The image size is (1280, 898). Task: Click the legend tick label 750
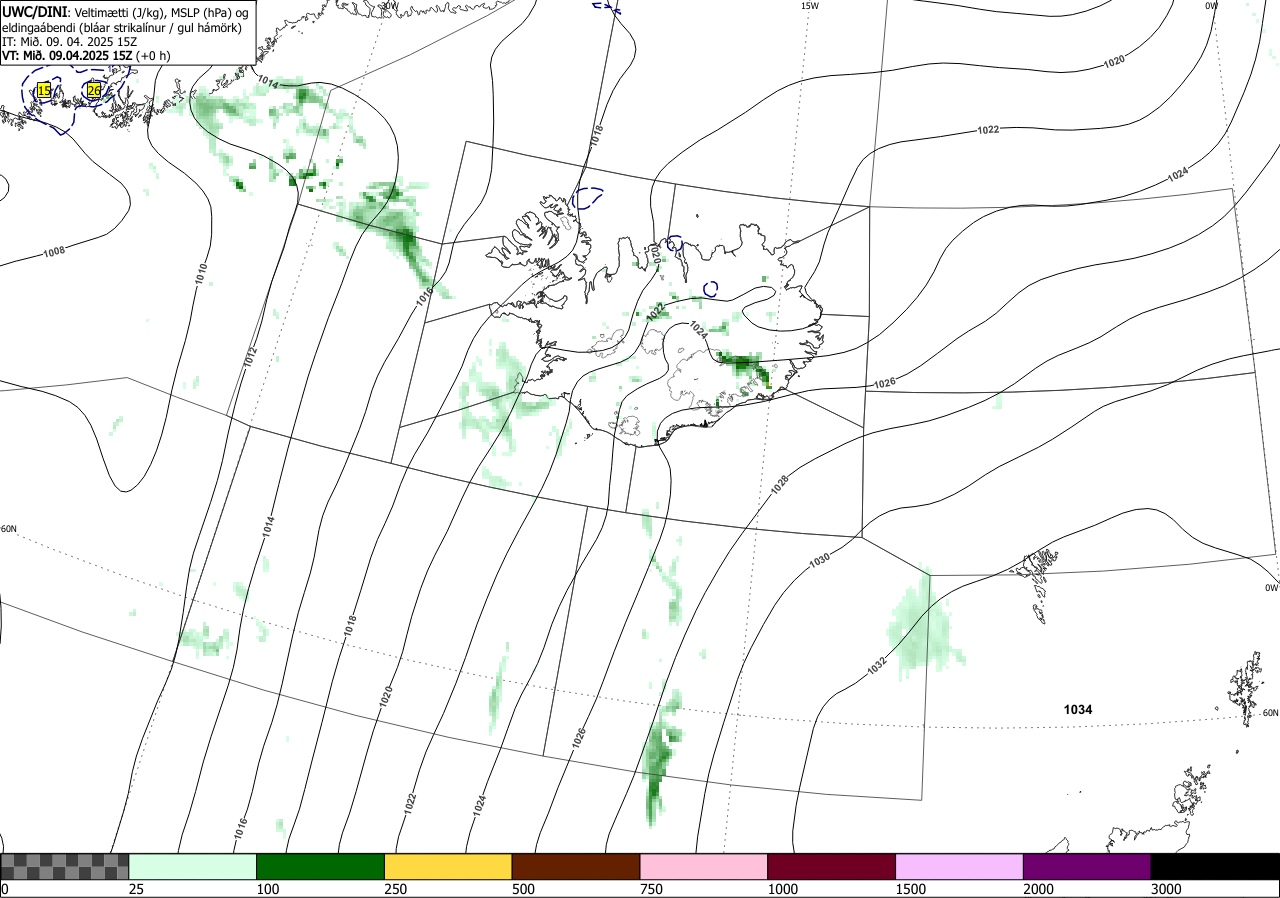[x=651, y=889]
